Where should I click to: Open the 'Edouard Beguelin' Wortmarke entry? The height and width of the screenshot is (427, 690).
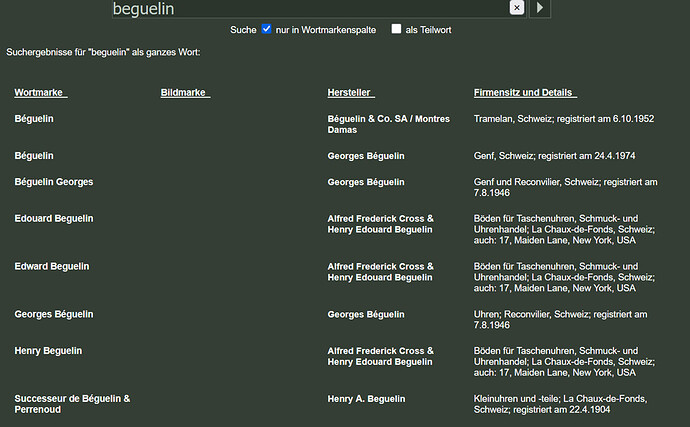coord(53,218)
